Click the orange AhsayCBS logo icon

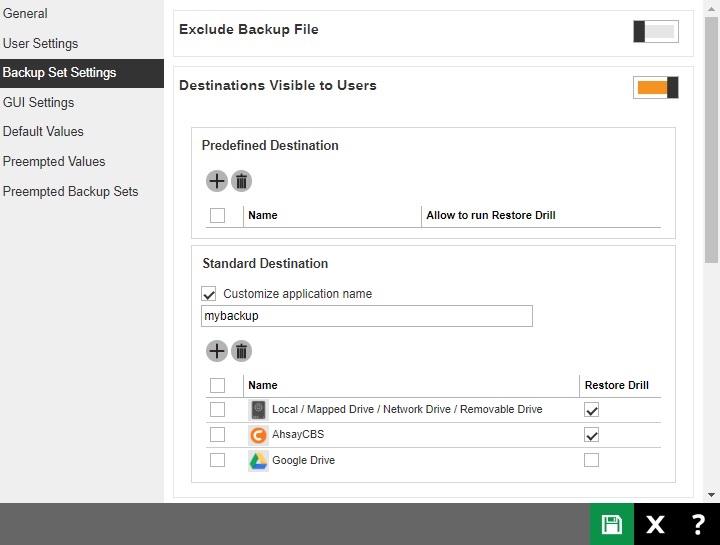point(258,435)
